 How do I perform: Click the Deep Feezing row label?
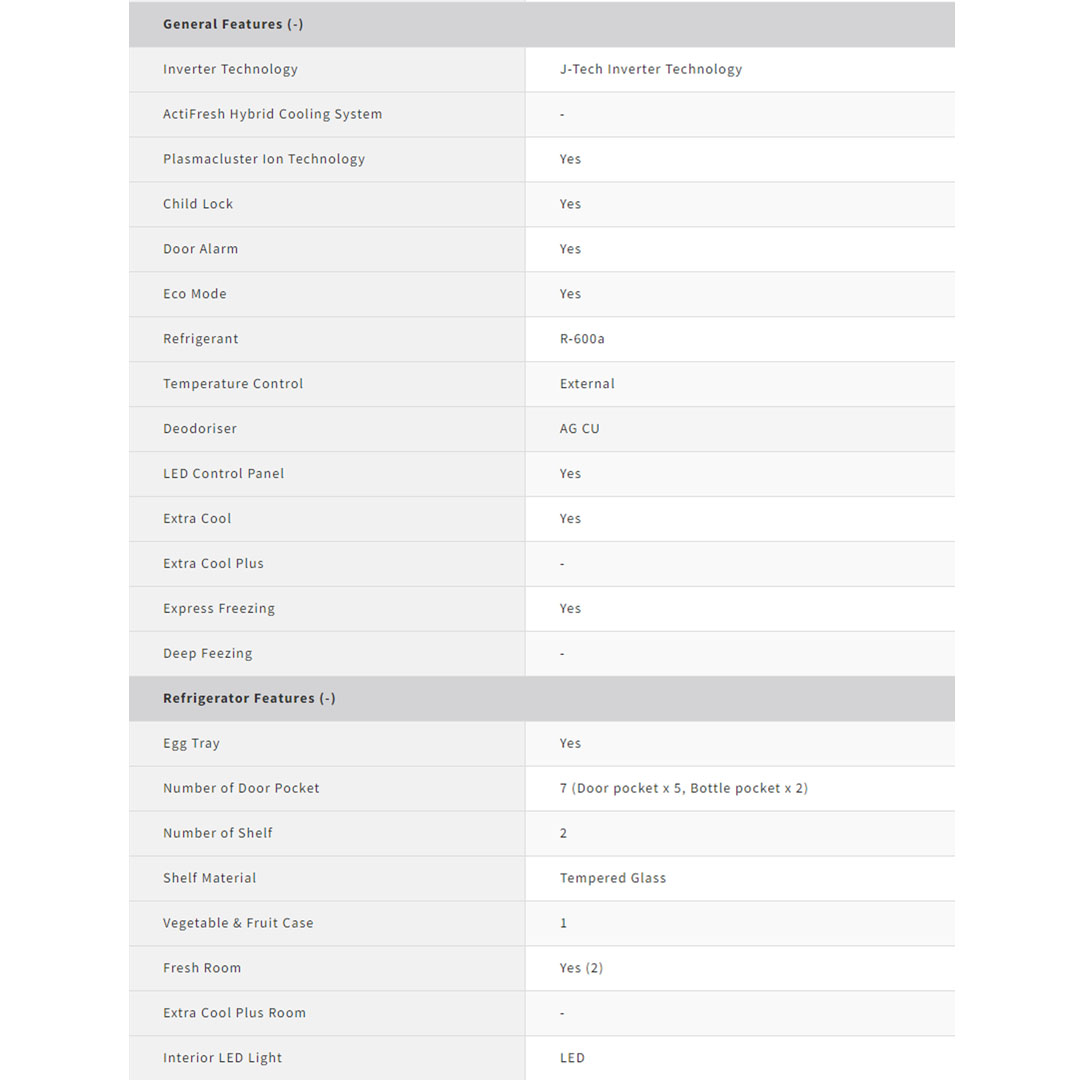(207, 654)
